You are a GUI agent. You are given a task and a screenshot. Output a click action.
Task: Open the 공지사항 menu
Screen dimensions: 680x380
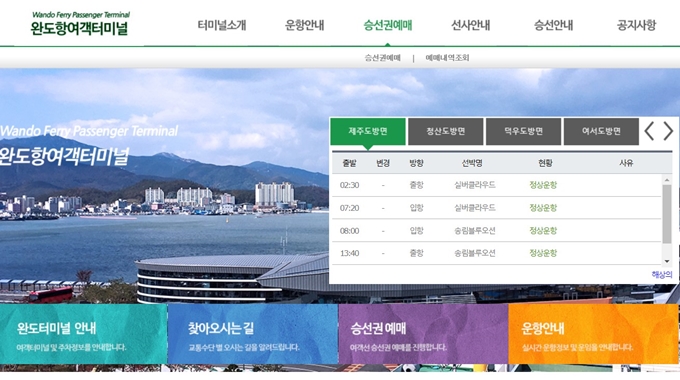636,25
